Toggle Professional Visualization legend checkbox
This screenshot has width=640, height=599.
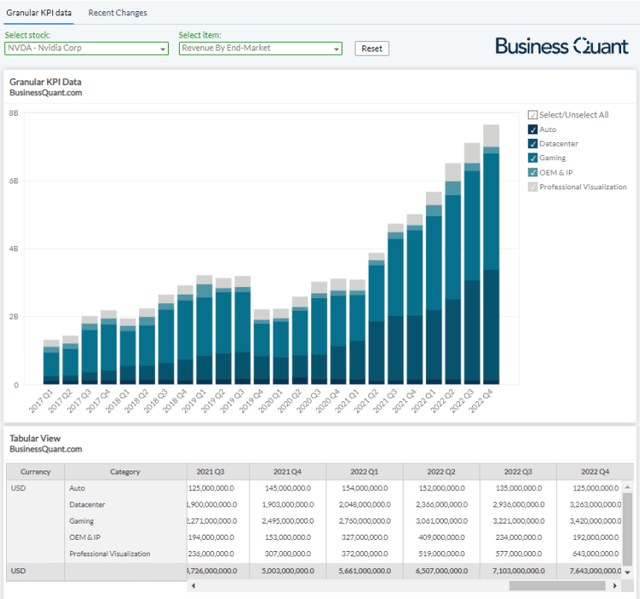[x=532, y=187]
